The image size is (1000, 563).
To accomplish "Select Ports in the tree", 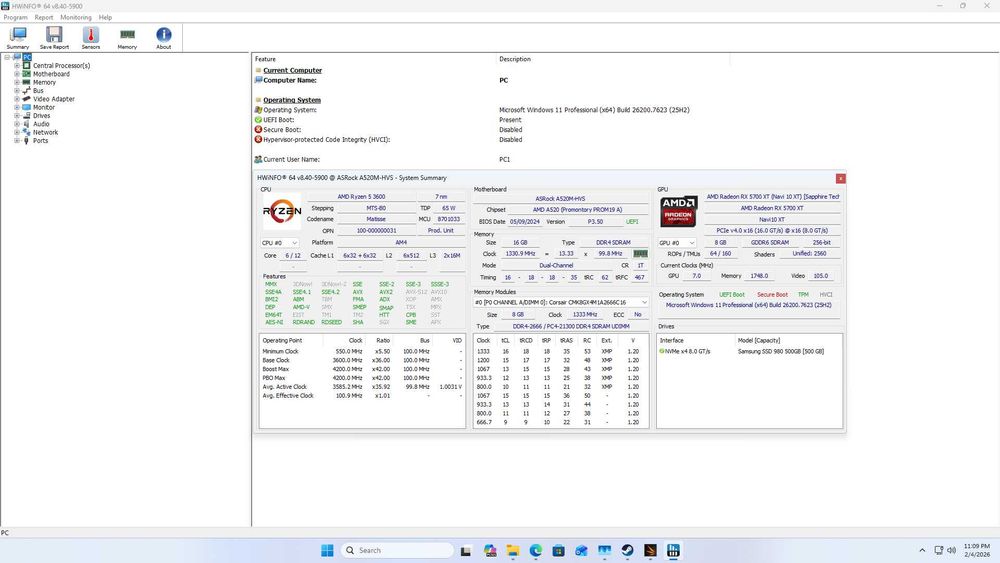I will tap(40, 140).
